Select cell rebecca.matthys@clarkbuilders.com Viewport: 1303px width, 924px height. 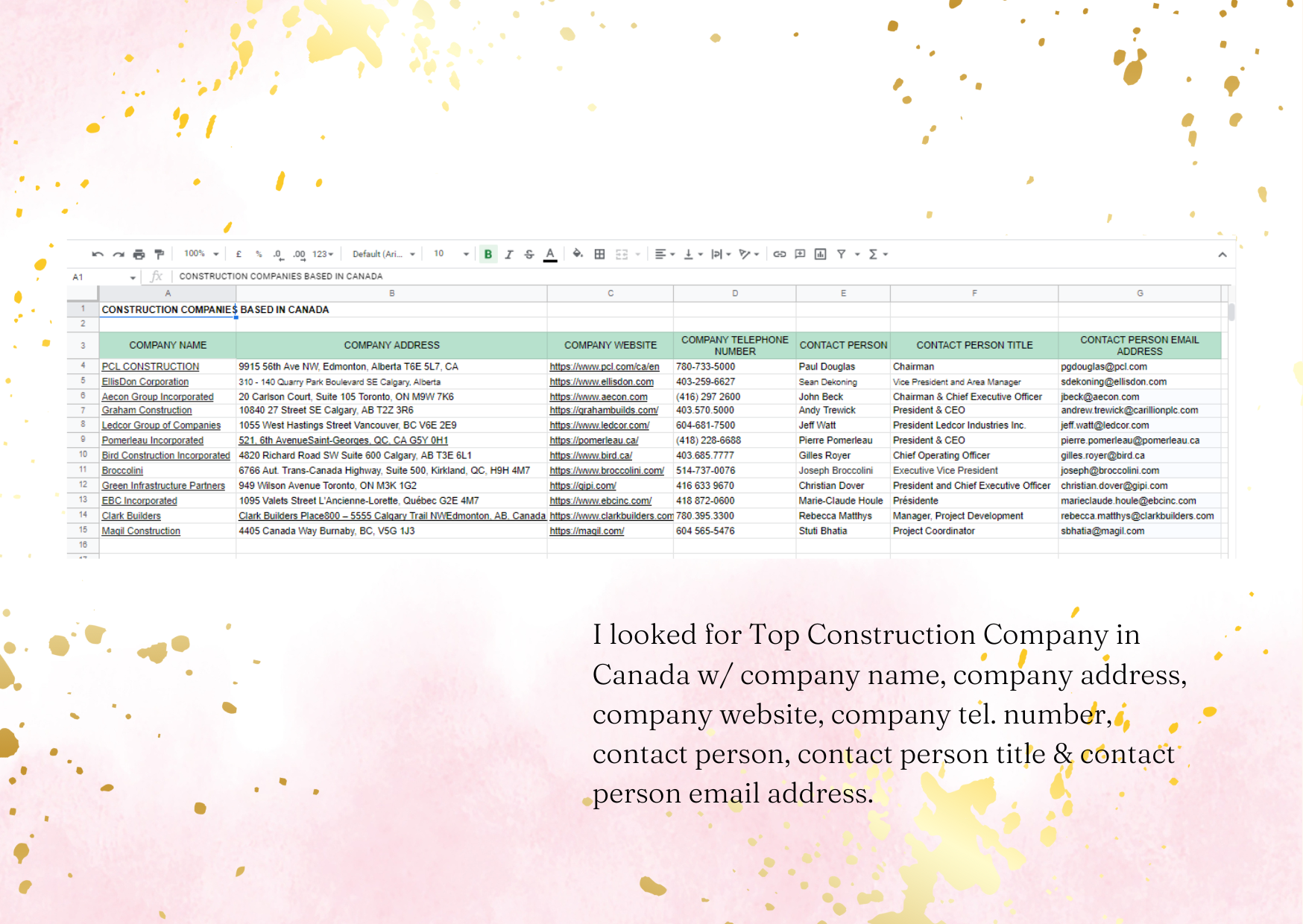tap(1140, 516)
